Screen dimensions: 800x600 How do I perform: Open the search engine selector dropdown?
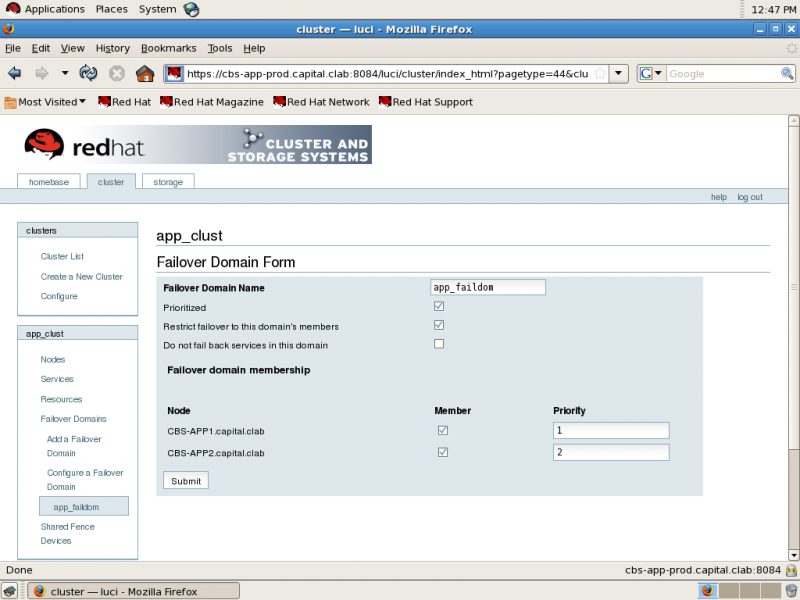click(x=651, y=73)
